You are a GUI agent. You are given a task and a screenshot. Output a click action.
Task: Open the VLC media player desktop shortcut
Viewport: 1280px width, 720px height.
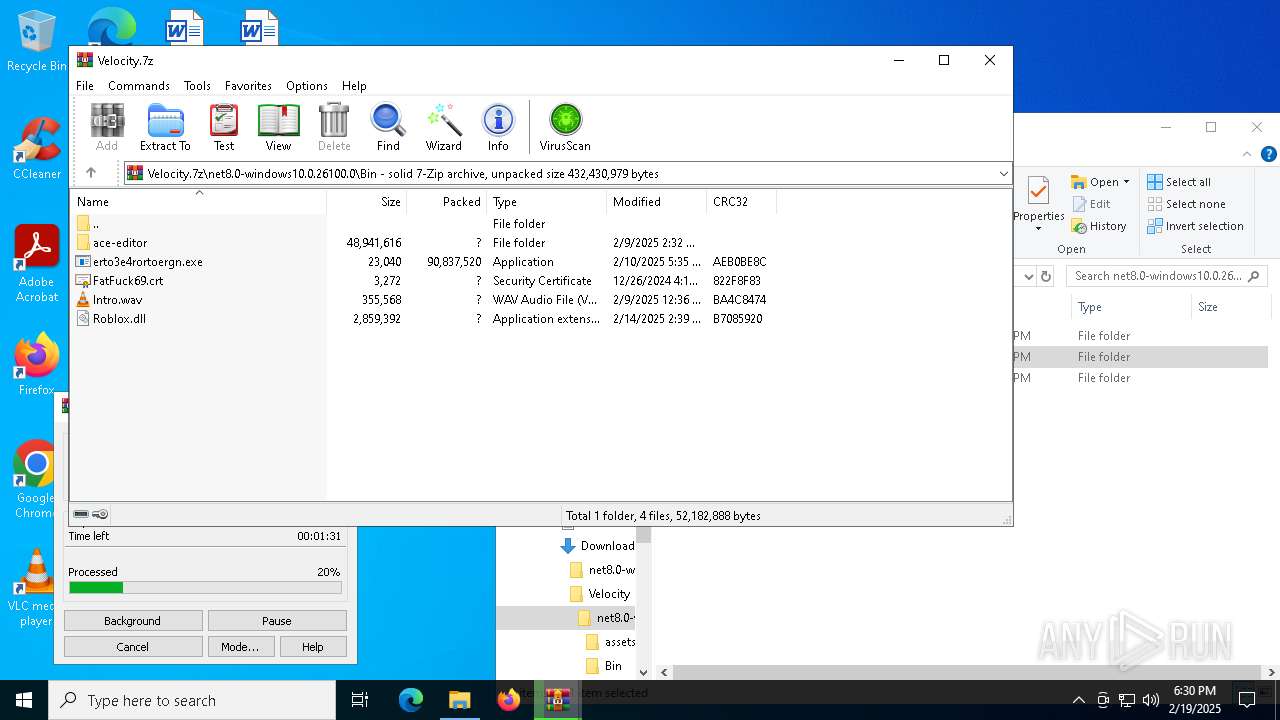36,588
